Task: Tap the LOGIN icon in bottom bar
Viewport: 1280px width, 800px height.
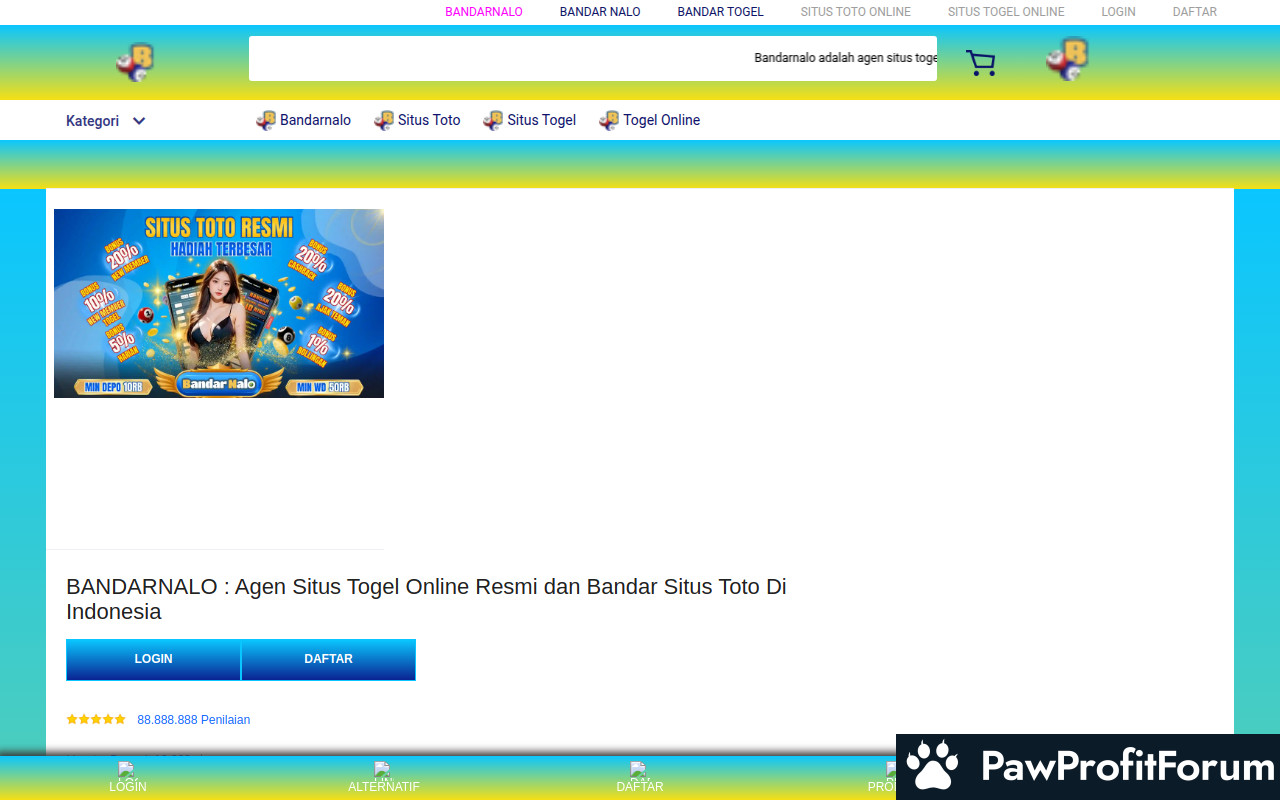Action: (x=127, y=770)
